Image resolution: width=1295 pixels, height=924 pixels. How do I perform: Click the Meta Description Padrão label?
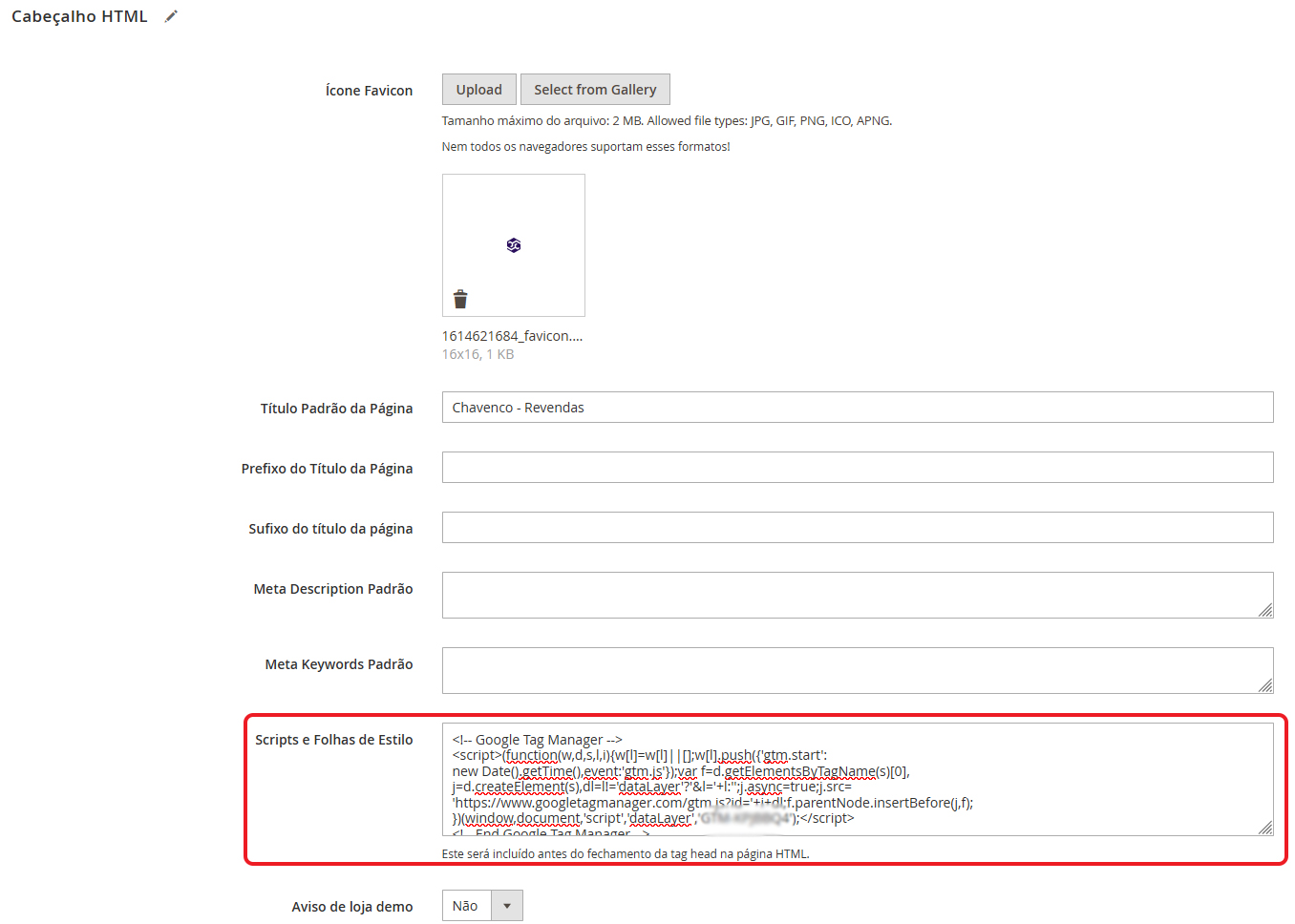(333, 589)
